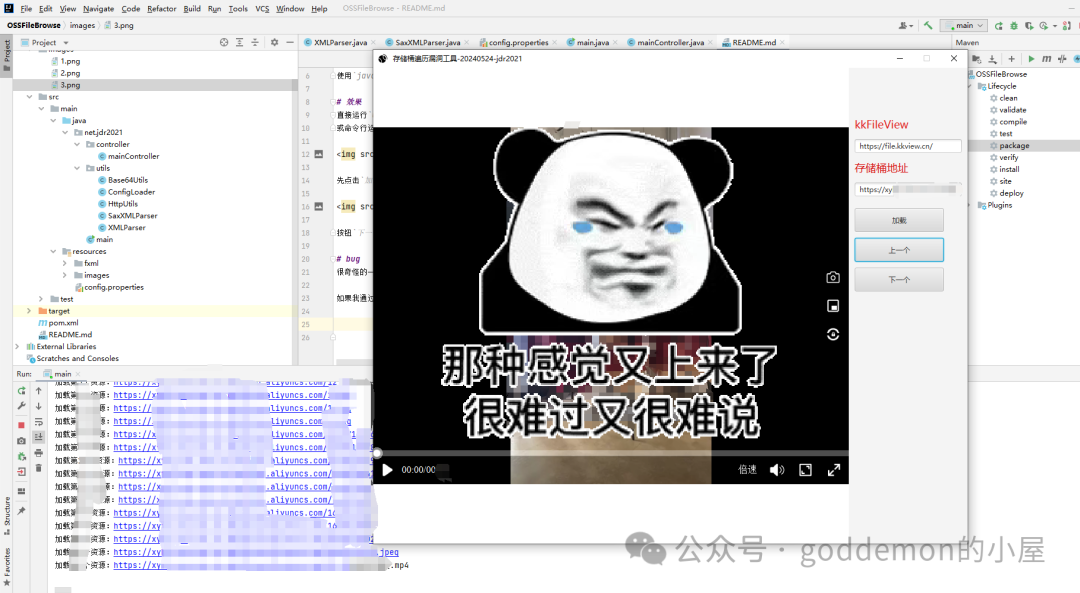Click the green Run icon in top toolbar
This screenshot has height=593, width=1080.
click(999, 25)
